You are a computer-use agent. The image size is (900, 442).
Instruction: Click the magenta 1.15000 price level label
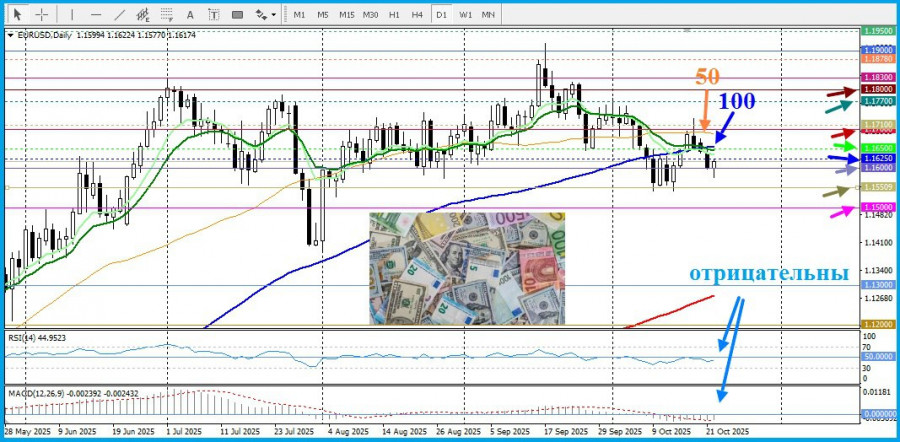[x=877, y=207]
